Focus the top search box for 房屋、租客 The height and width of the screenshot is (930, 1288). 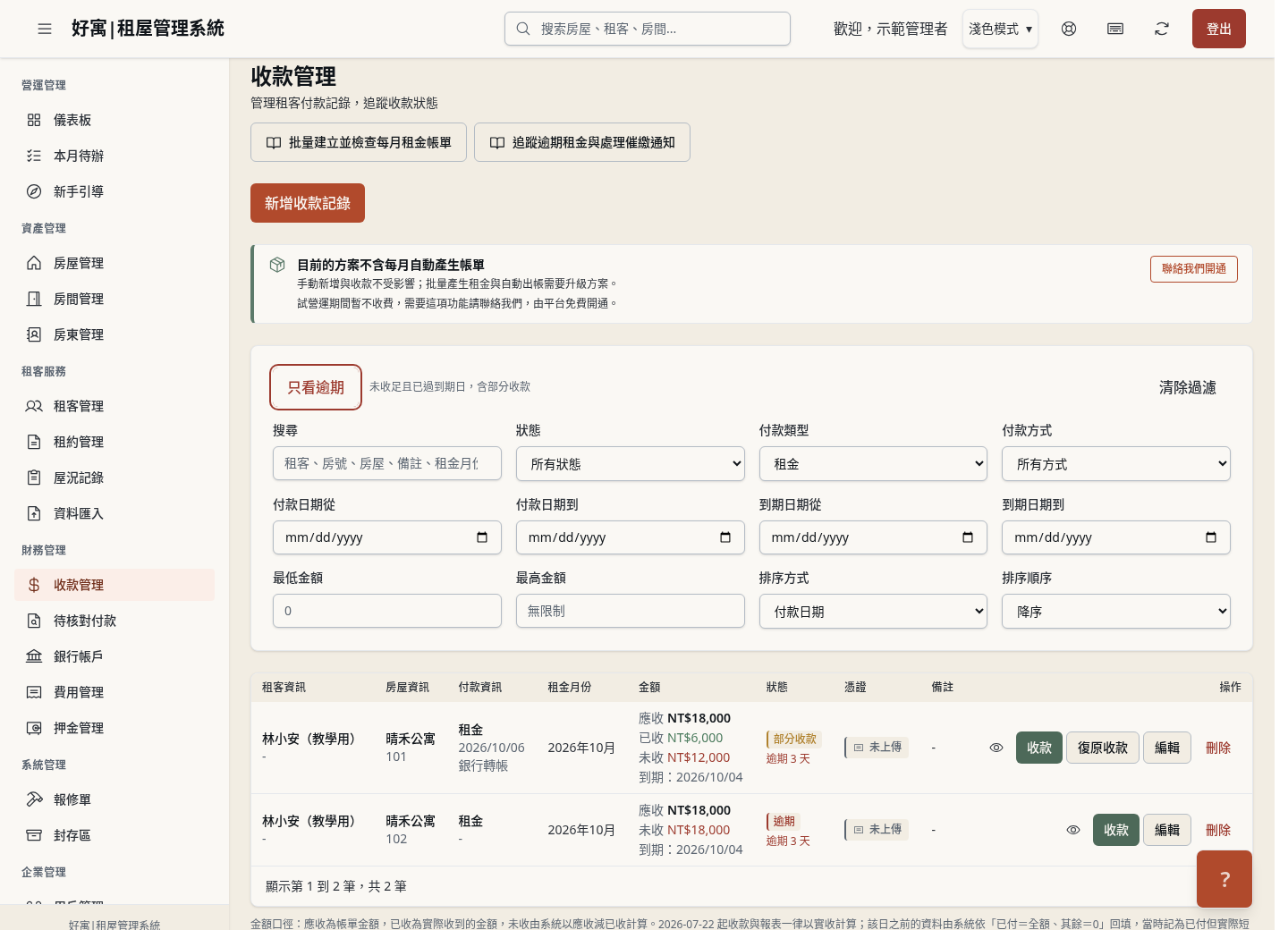click(648, 29)
